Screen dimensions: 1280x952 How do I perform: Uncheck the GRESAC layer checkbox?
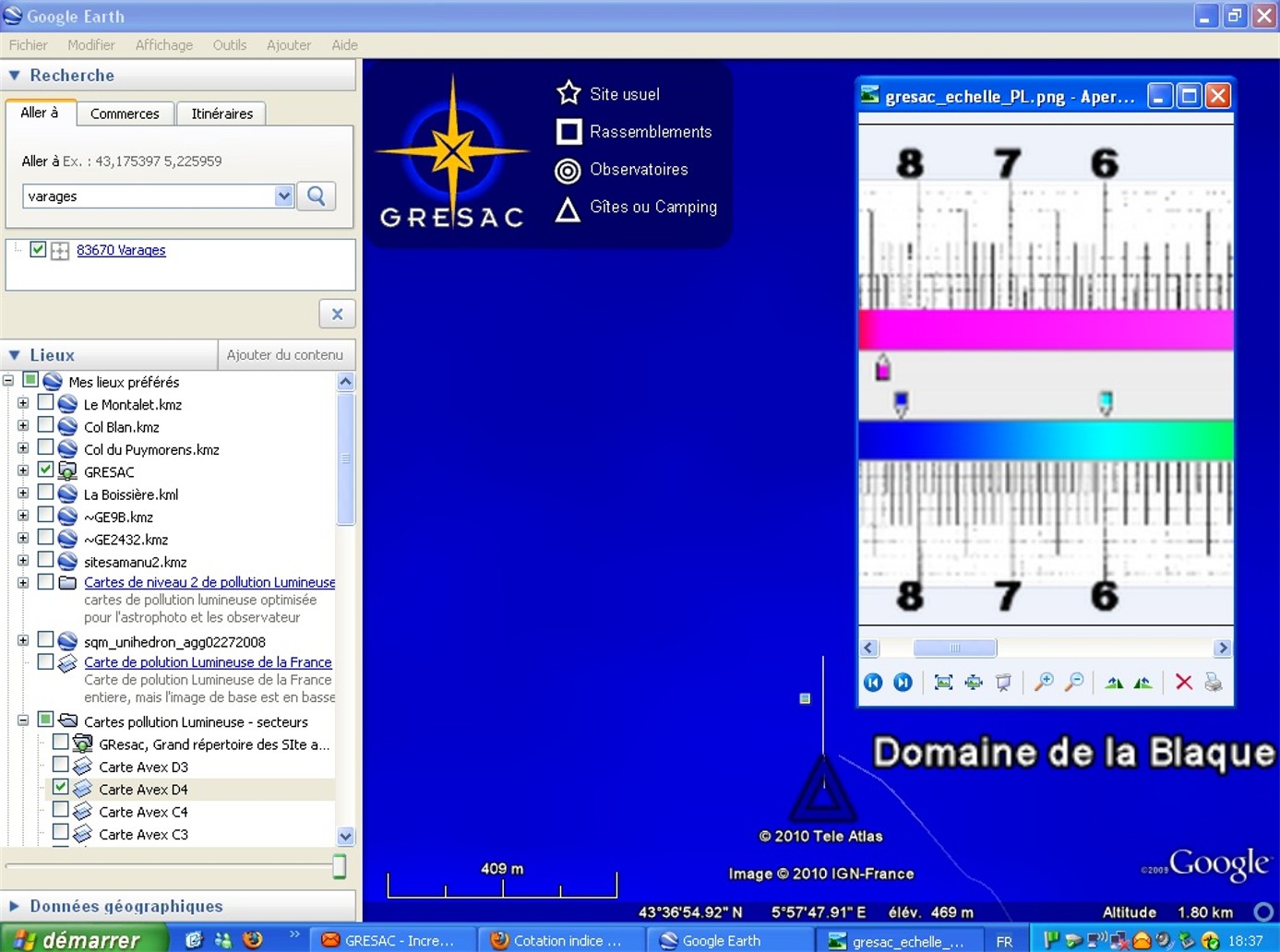45,470
